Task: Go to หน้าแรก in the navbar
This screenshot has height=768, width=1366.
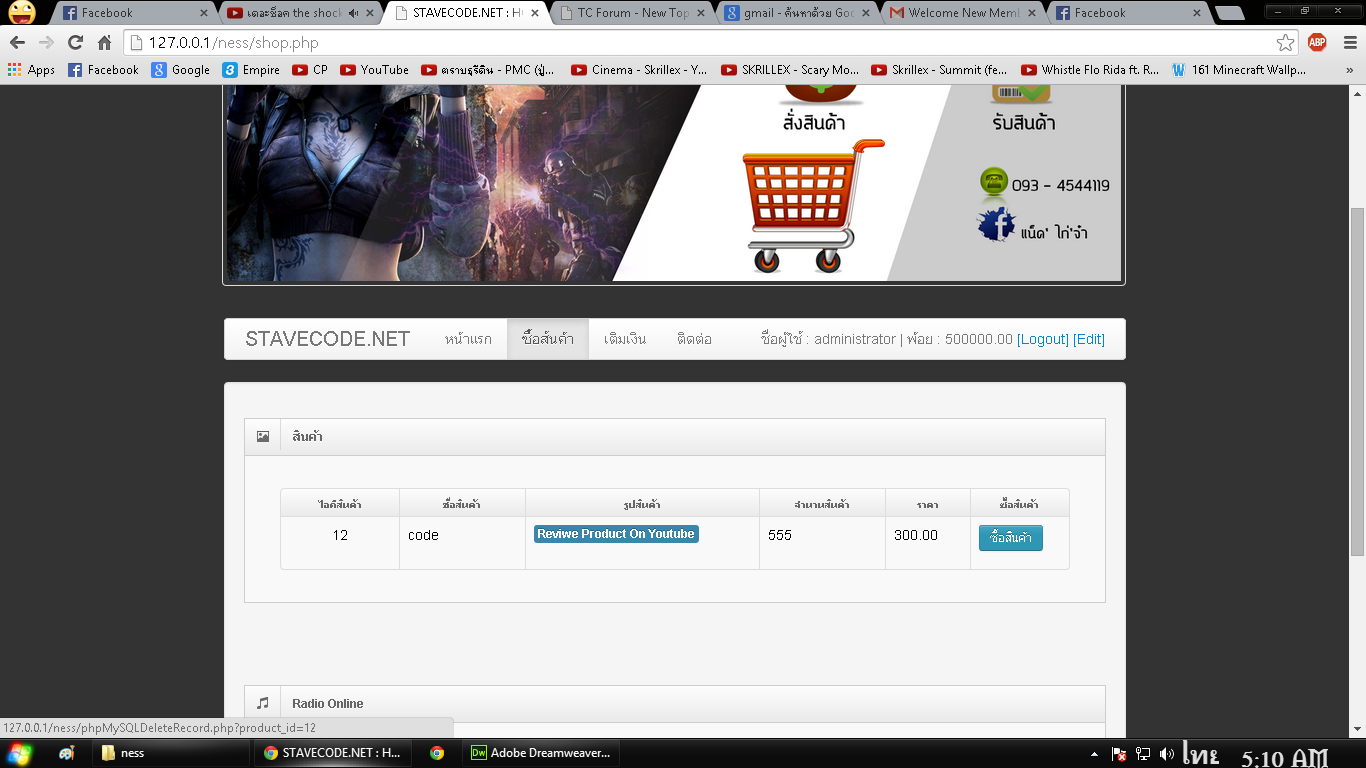Action: (x=468, y=339)
